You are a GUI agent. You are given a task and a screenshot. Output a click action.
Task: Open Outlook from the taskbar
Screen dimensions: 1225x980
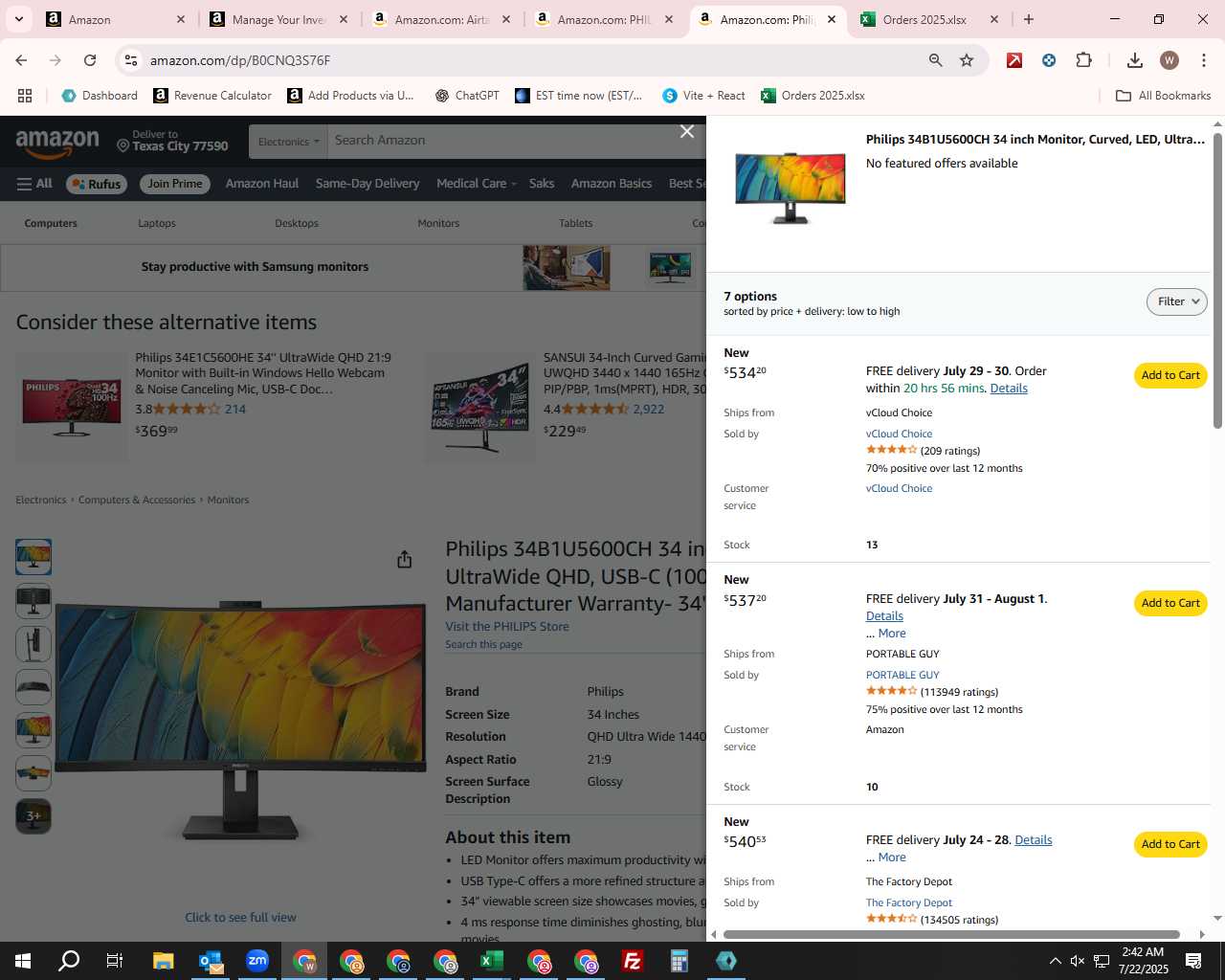tap(211, 961)
